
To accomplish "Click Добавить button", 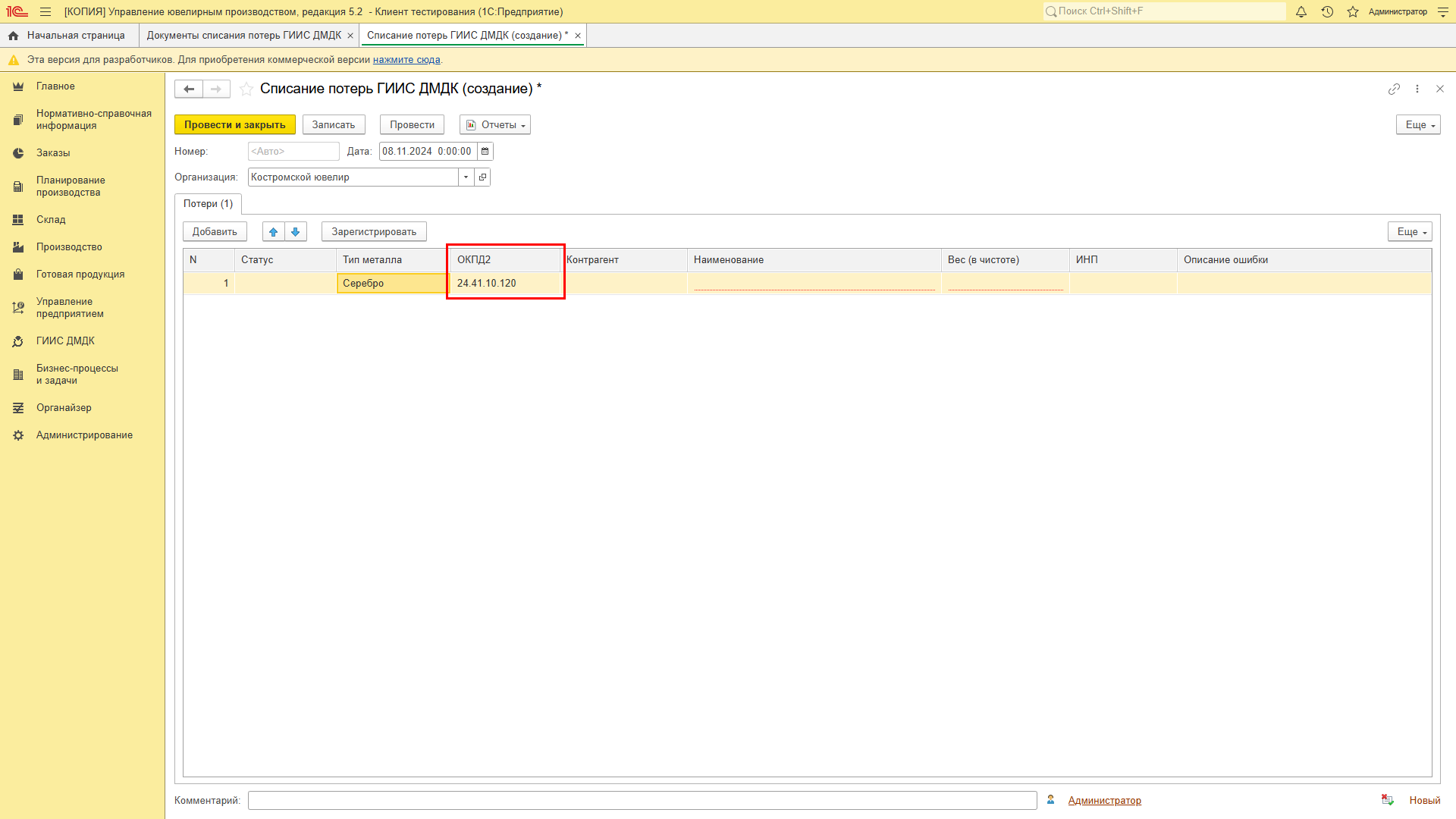I will click(x=215, y=232).
